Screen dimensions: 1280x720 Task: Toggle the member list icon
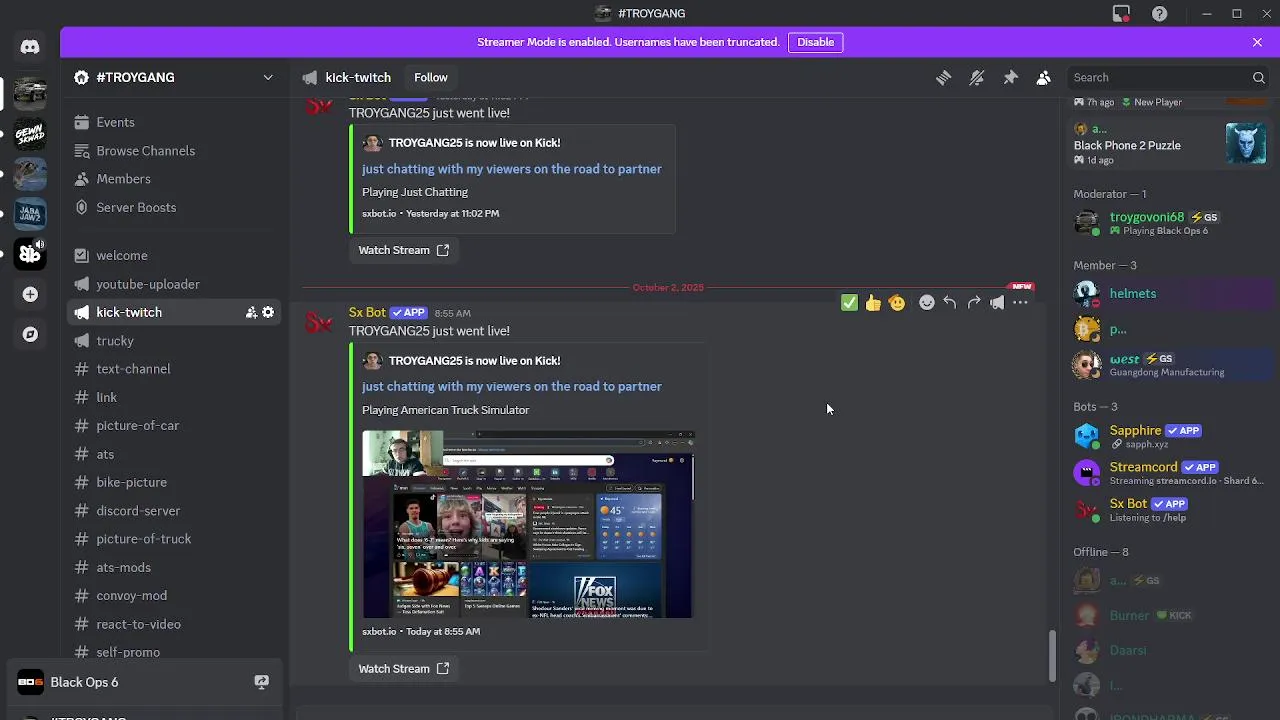coord(1043,77)
